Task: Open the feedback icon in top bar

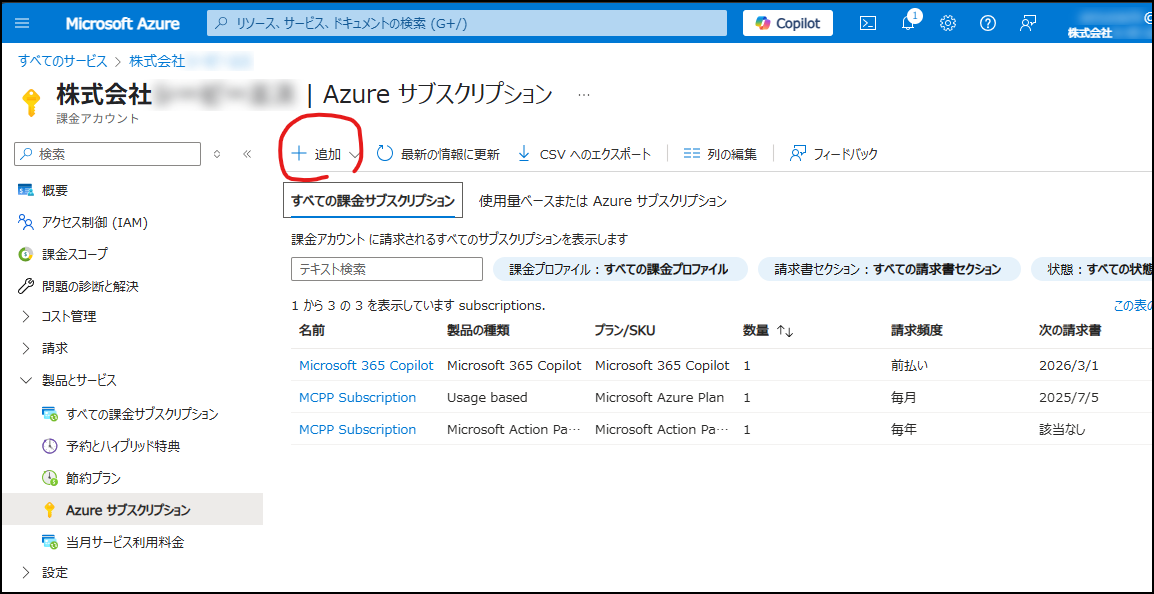Action: [1028, 23]
